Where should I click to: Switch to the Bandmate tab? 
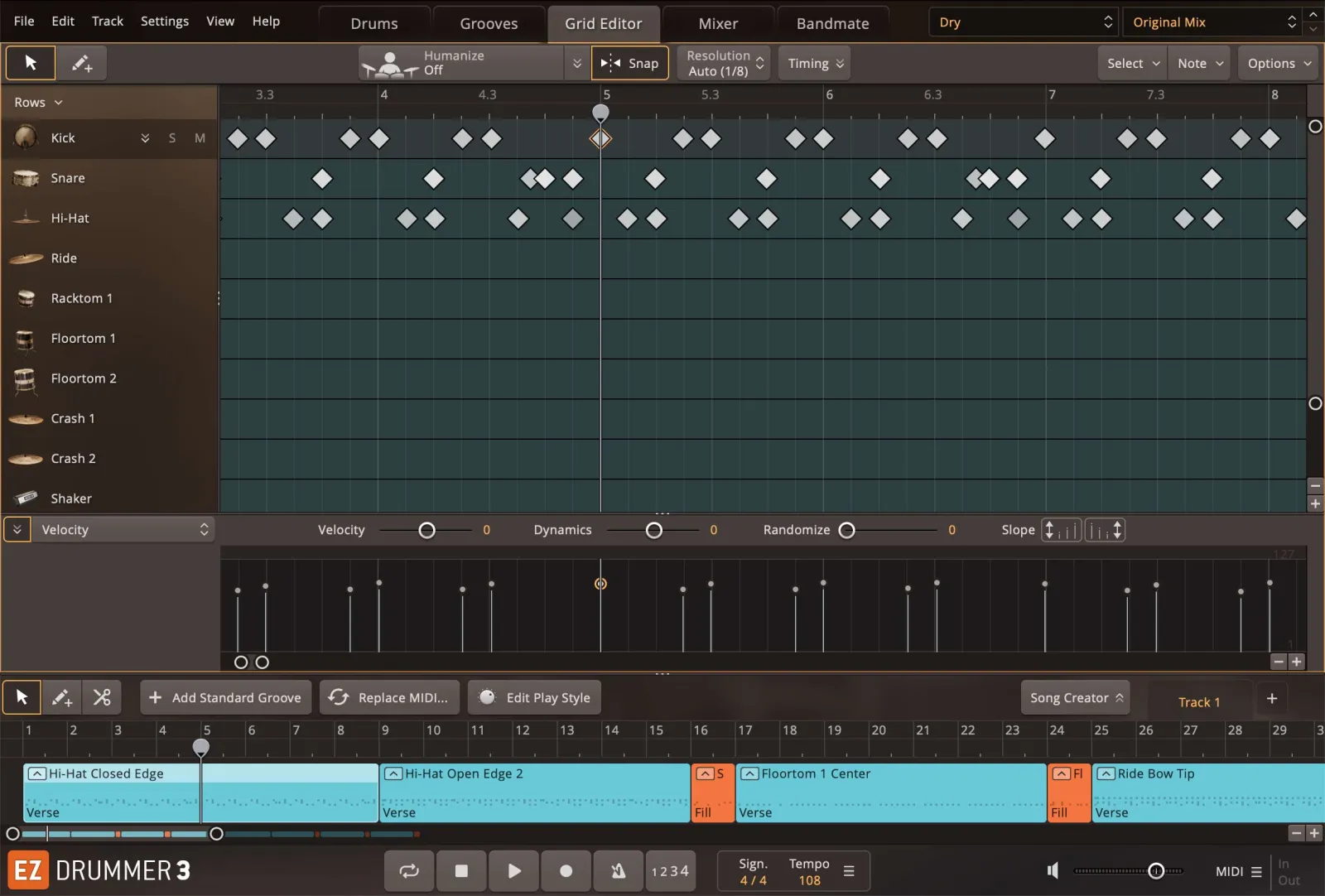pos(833,23)
